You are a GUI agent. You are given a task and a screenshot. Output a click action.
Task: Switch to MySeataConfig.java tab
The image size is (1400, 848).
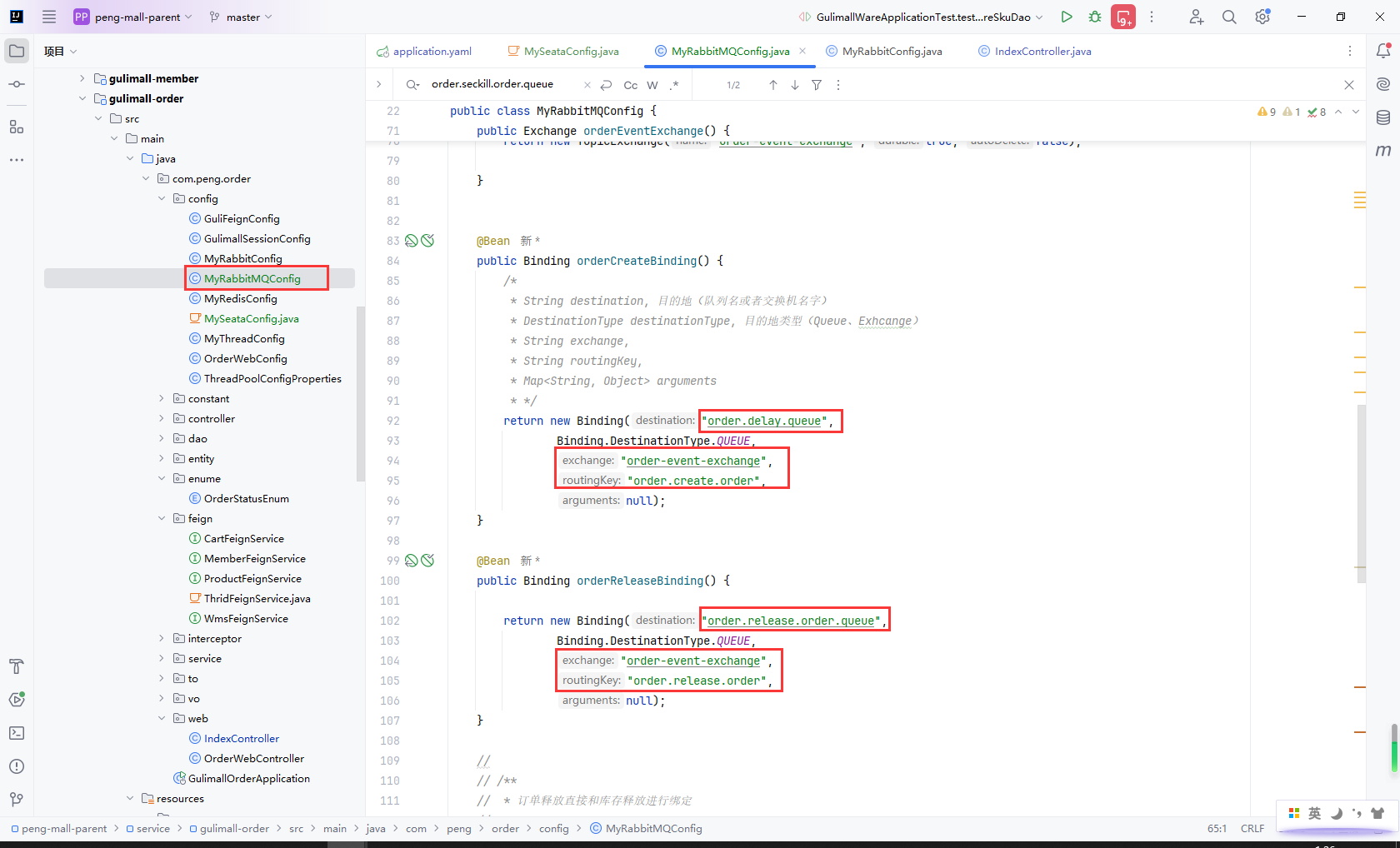[x=563, y=52]
